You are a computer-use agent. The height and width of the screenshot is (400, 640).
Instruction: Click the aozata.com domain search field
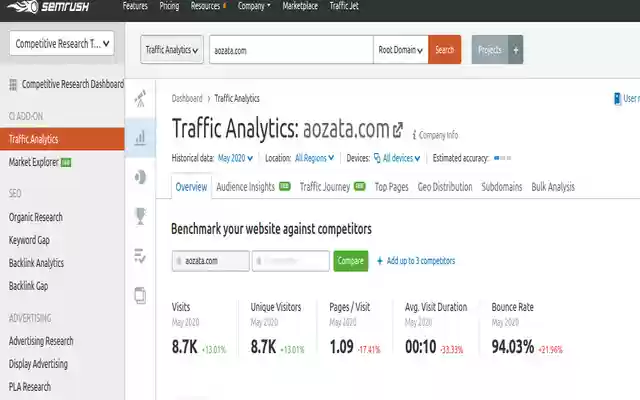291,50
